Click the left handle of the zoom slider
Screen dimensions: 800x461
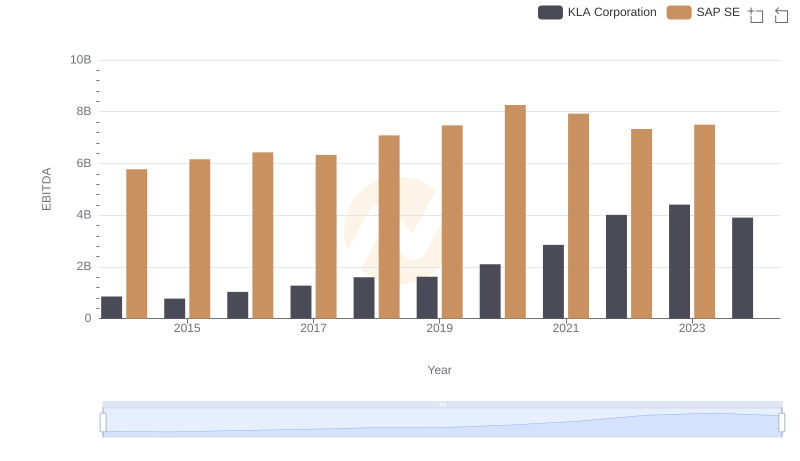tap(103, 423)
